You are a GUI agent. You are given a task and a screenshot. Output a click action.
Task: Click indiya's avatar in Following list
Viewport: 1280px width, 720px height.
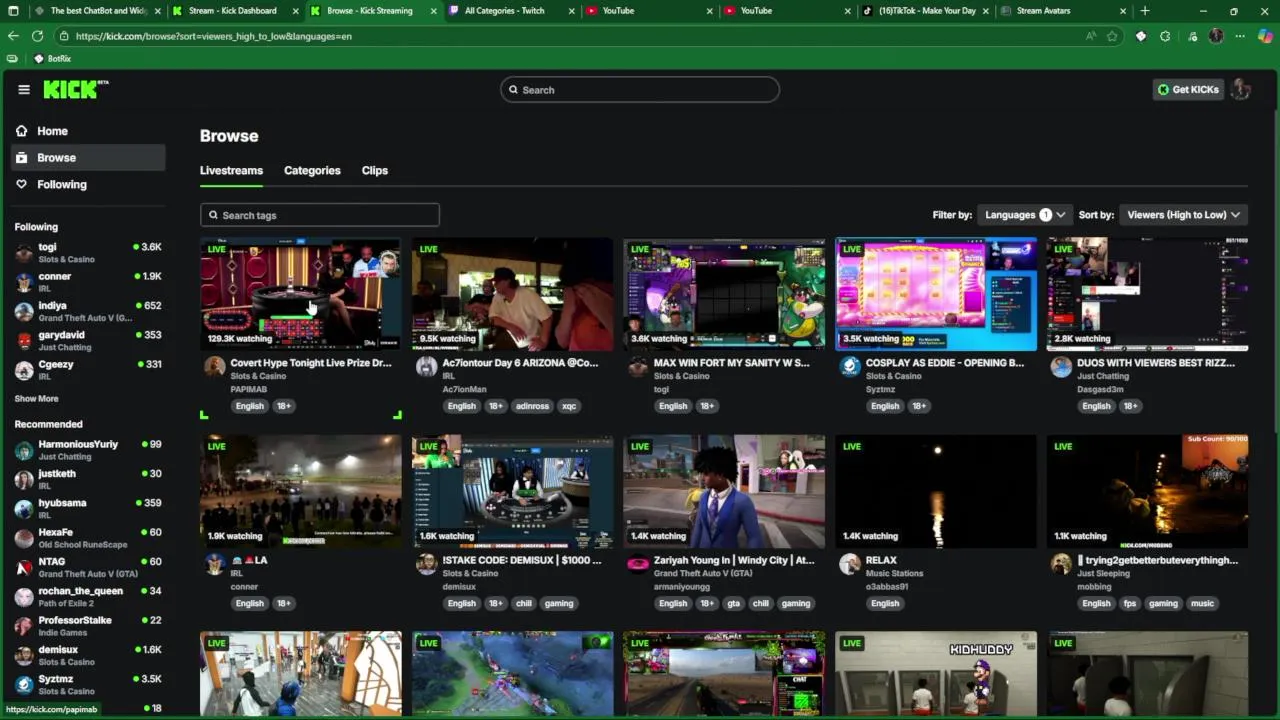click(24, 311)
